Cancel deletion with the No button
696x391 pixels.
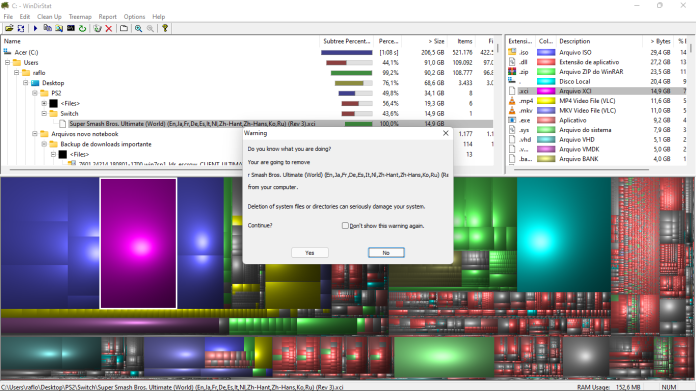(386, 253)
